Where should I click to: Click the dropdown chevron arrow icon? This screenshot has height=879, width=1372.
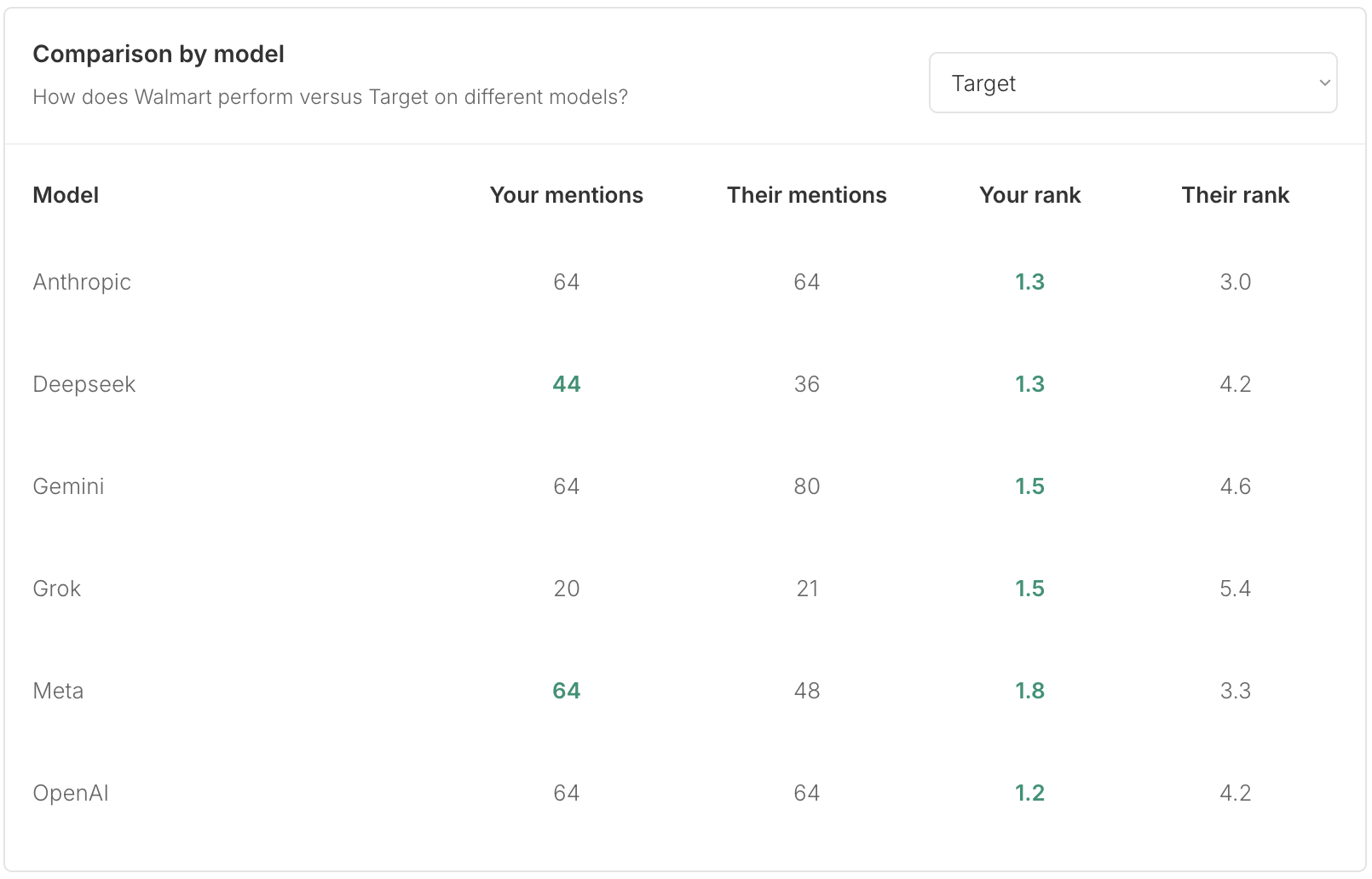point(1324,83)
